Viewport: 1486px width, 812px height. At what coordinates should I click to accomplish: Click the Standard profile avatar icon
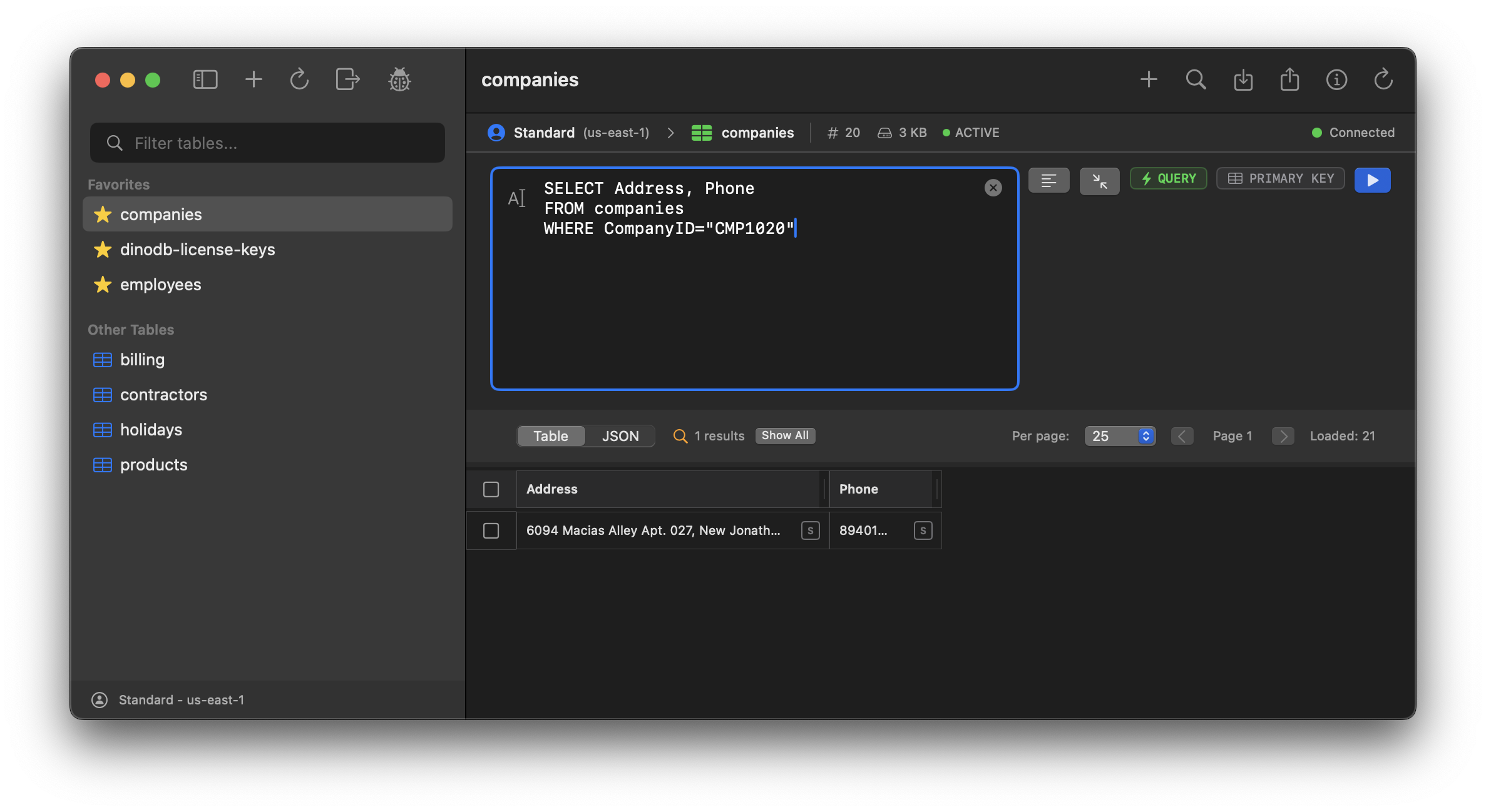tap(496, 133)
